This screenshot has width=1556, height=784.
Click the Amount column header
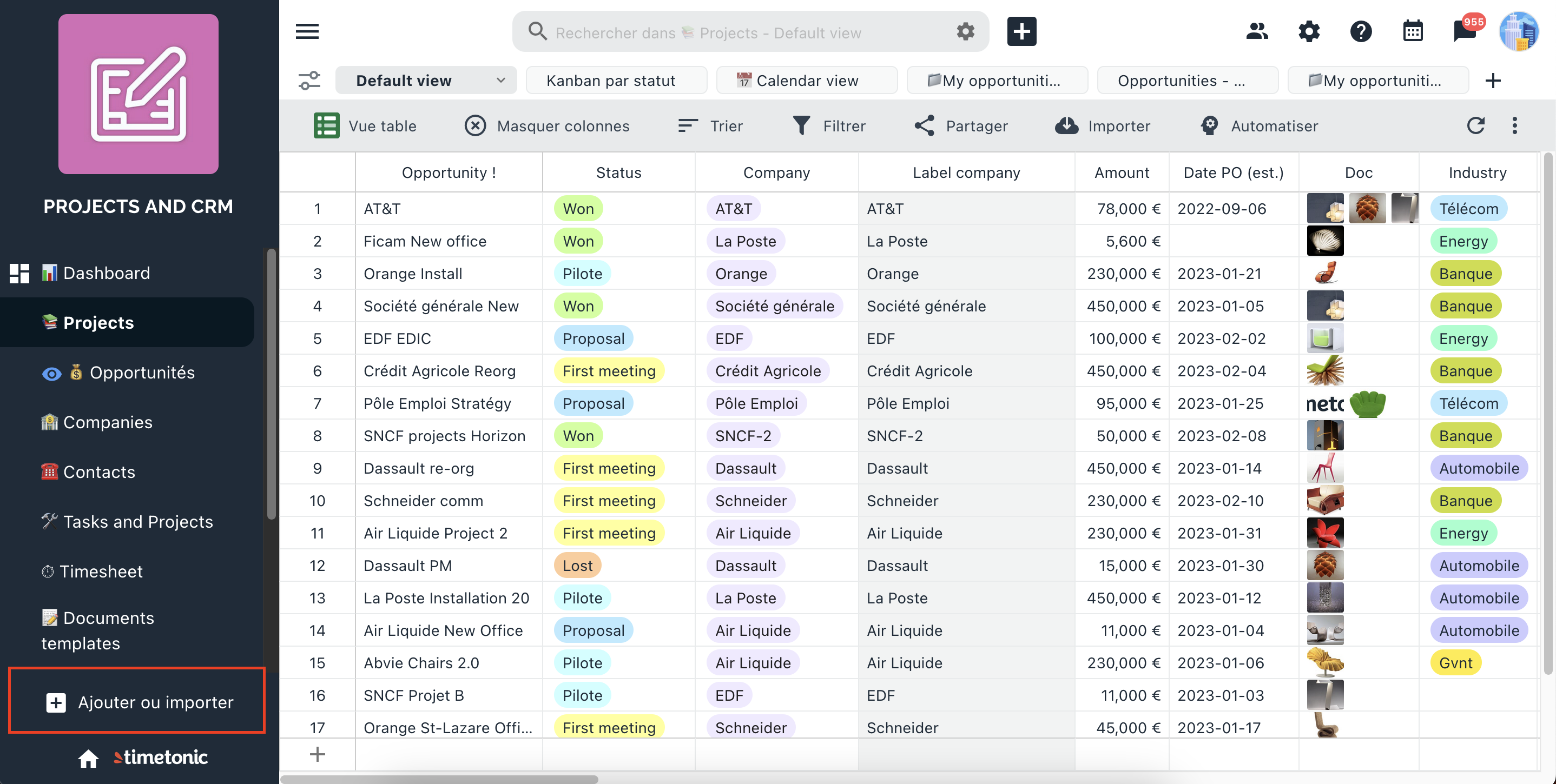pos(1122,172)
